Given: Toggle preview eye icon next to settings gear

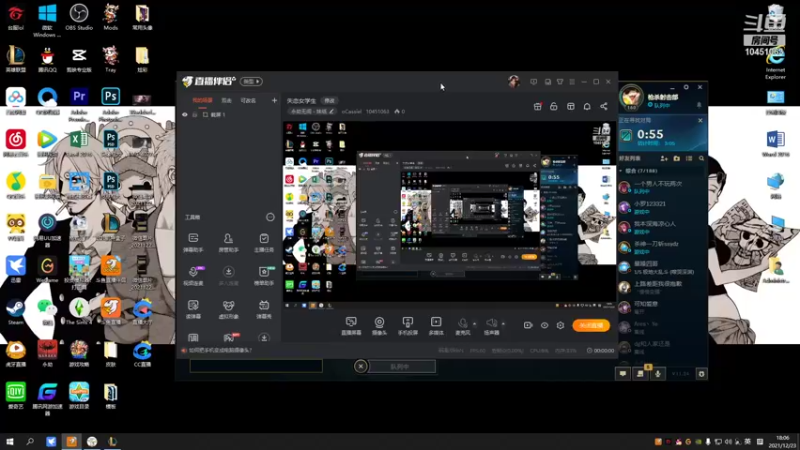Looking at the screenshot, I should click(544, 325).
